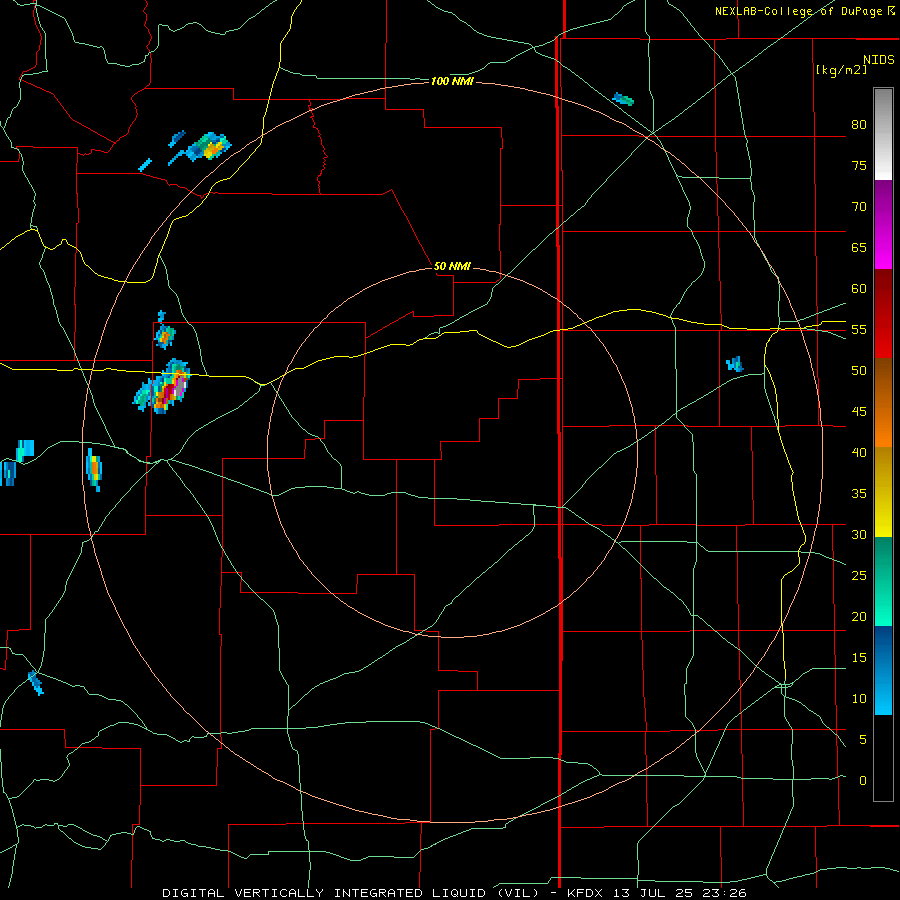The image size is (900, 900).
Task: Click the scale value 30
Action: pyautogui.click(x=859, y=534)
